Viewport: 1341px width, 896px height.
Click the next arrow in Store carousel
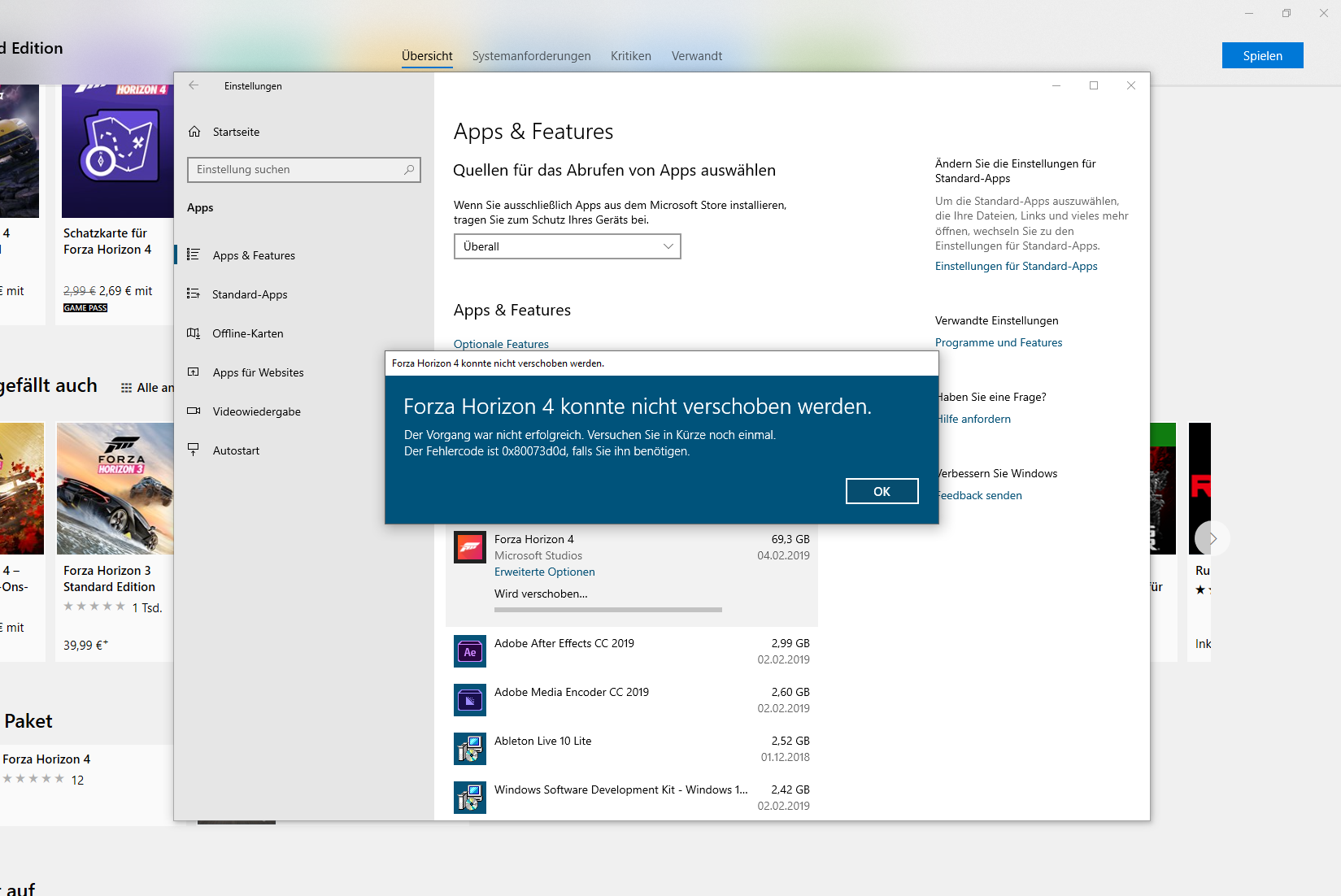(1213, 538)
